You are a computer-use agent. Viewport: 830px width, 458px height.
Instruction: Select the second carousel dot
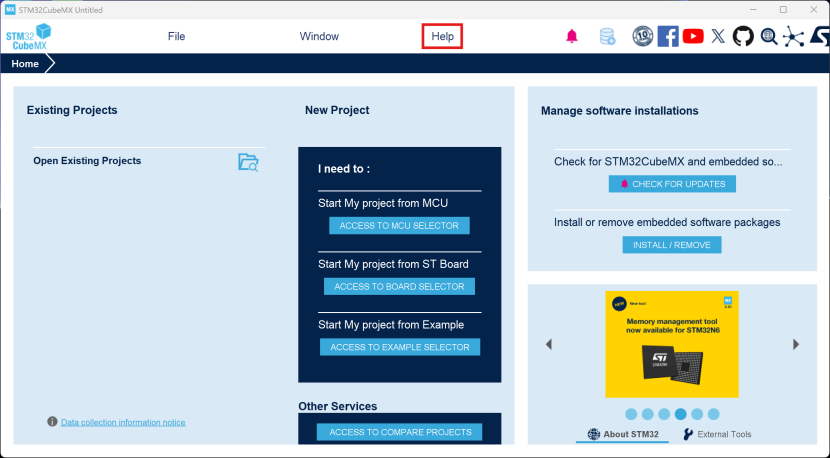(647, 414)
